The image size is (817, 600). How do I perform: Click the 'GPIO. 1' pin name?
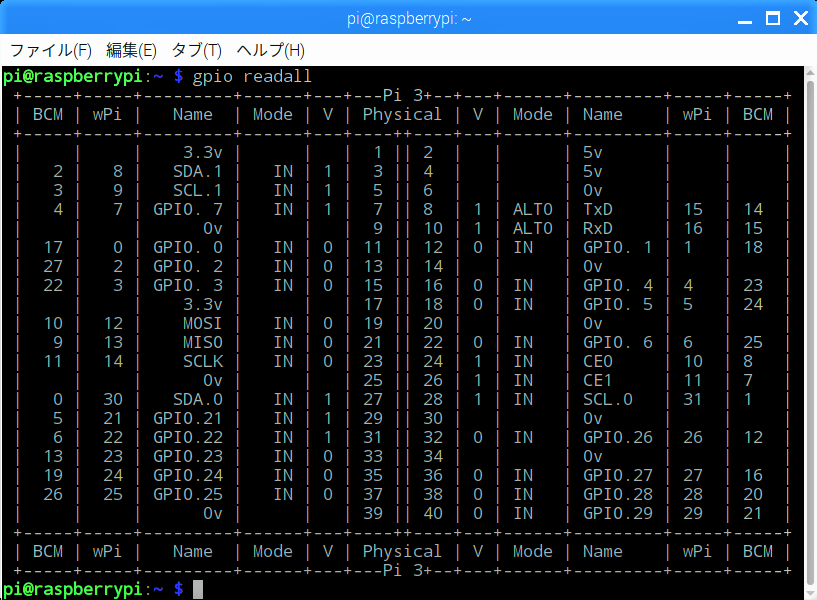point(617,247)
